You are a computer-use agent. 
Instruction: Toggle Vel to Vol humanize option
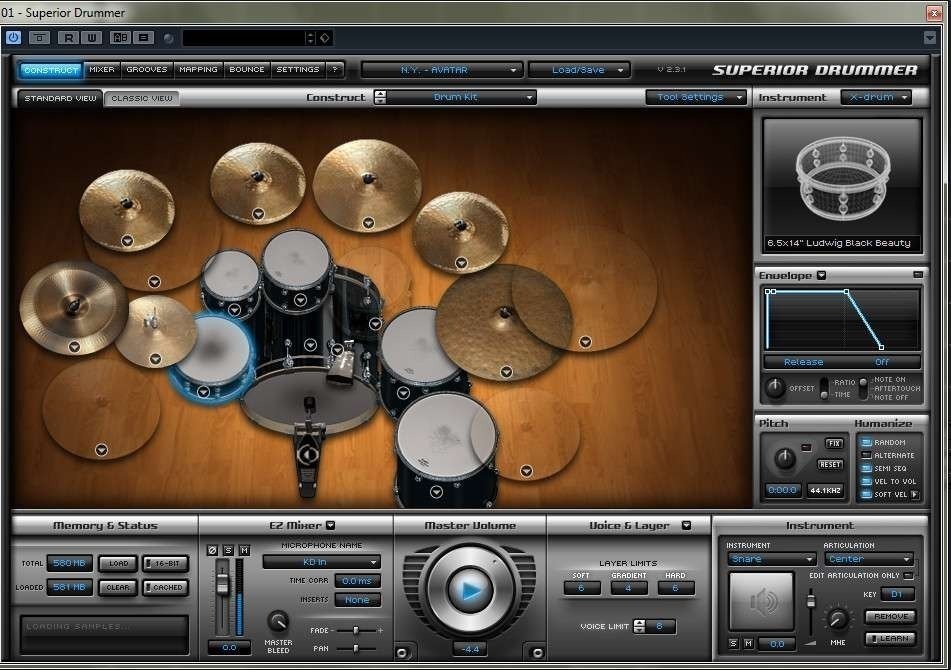[866, 481]
